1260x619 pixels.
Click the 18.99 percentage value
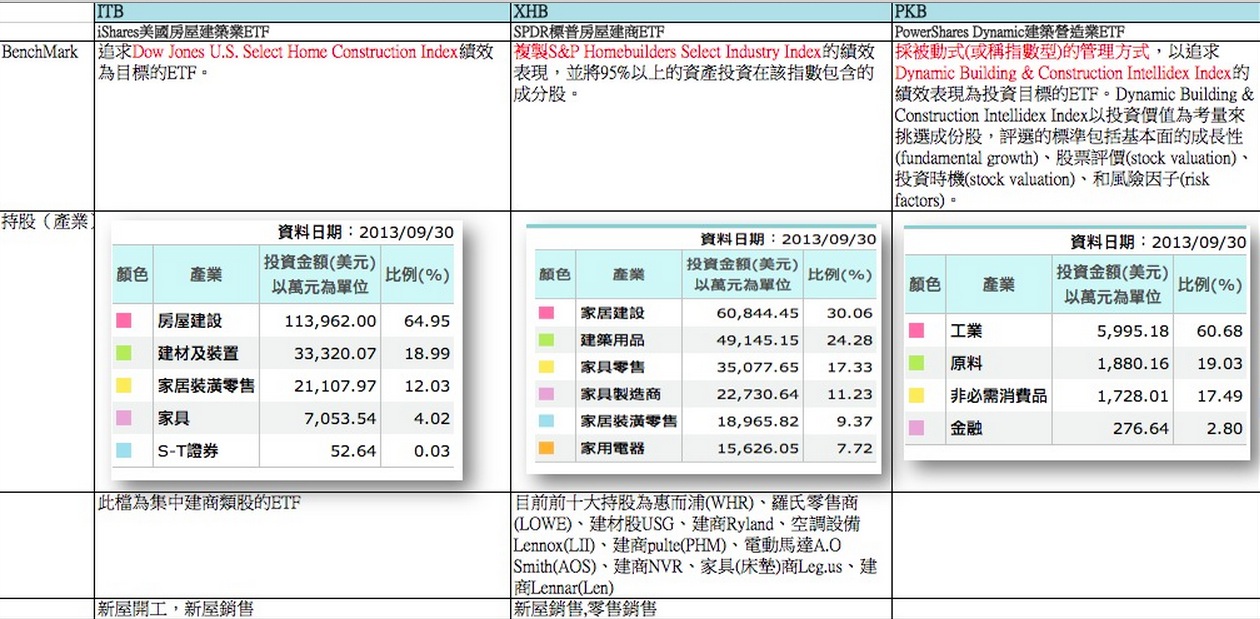[428, 353]
